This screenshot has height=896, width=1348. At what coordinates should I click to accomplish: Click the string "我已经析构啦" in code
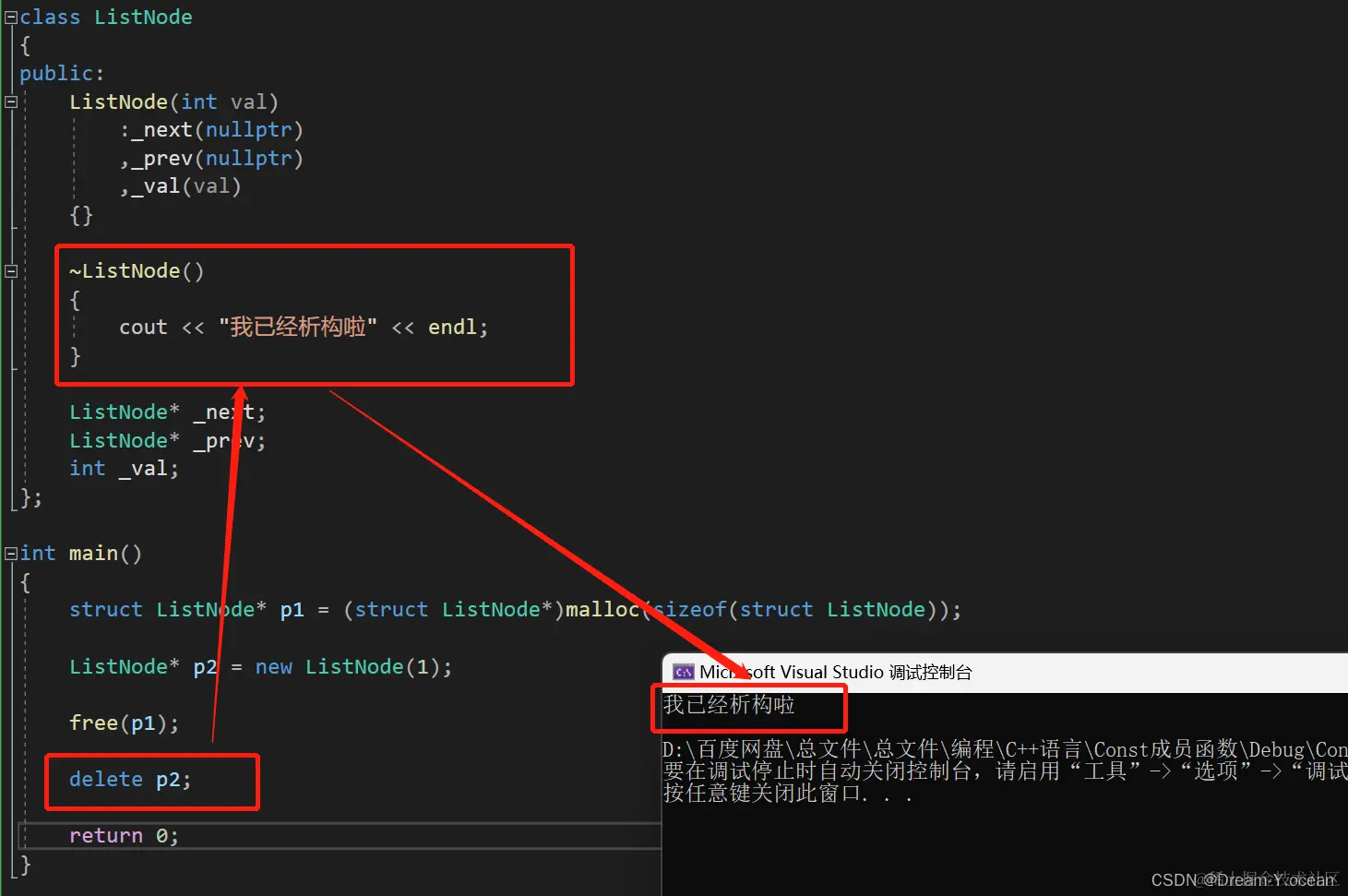[x=298, y=328]
